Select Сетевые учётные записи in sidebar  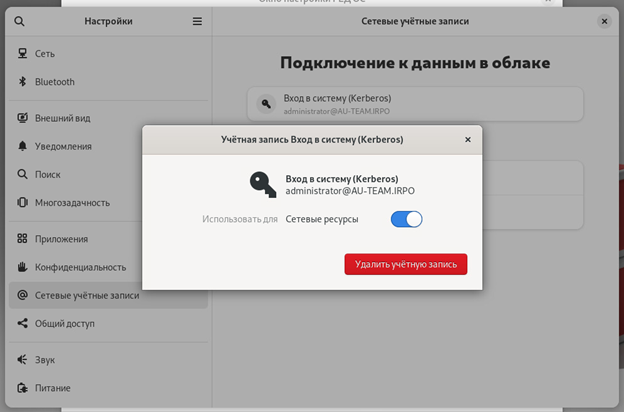tap(87, 295)
